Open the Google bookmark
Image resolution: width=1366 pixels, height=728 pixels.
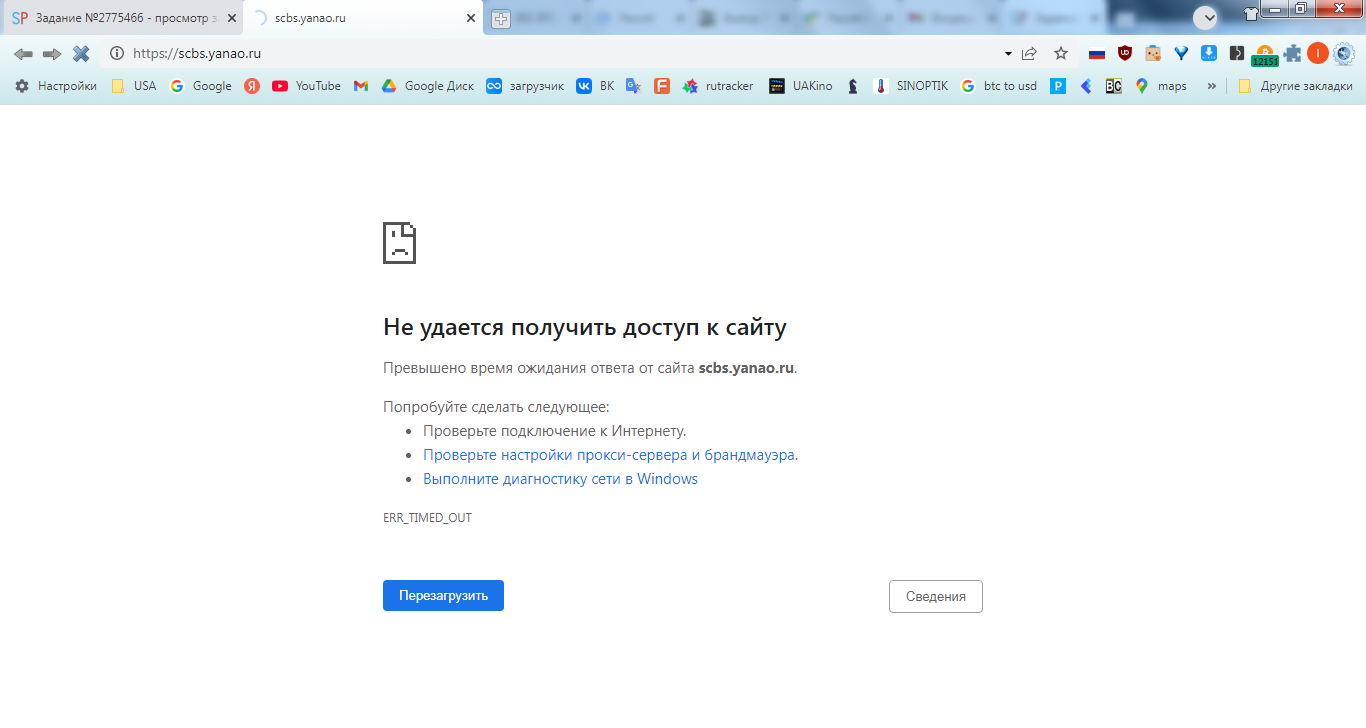click(x=201, y=86)
